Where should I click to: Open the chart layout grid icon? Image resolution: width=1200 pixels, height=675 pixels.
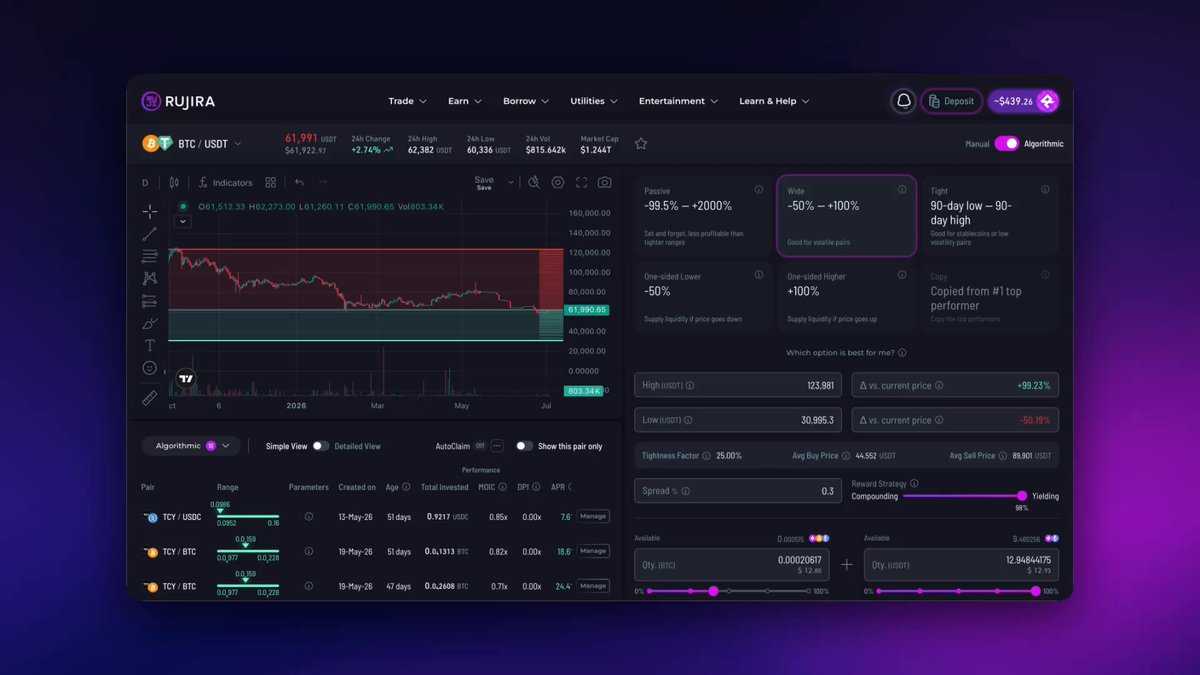click(x=270, y=183)
